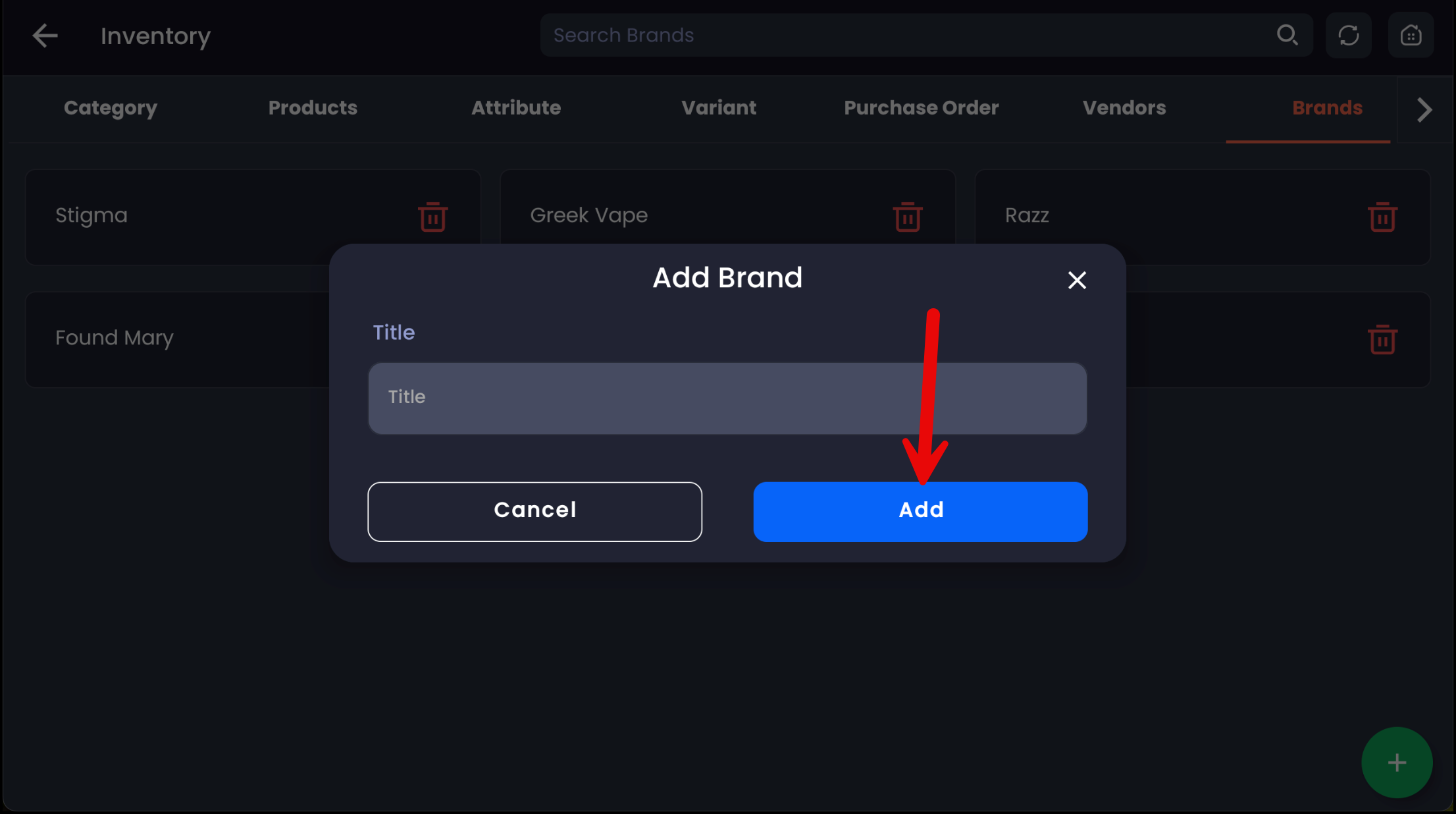
Task: Open the Purchase Order tab
Action: 921,108
